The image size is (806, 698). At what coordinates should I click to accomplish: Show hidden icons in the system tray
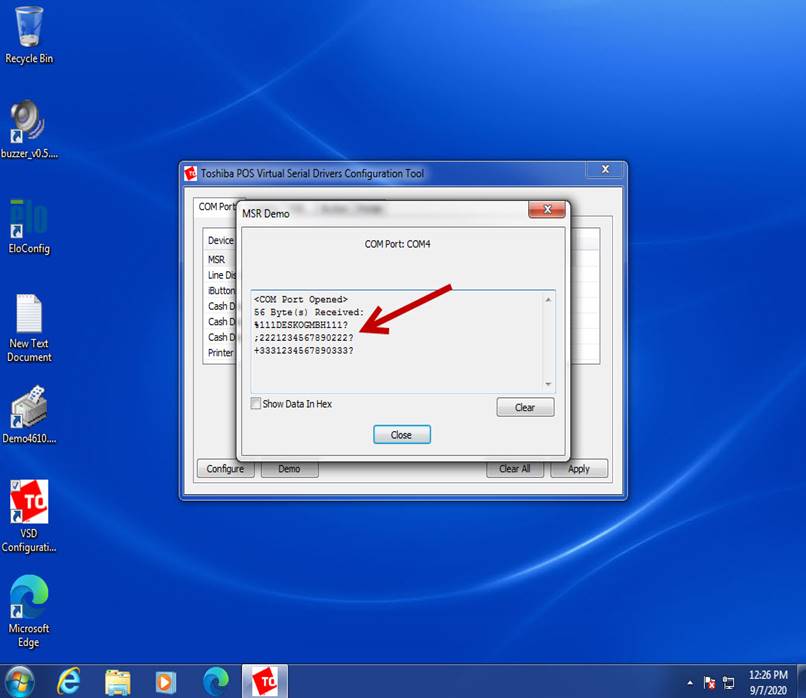[690, 682]
